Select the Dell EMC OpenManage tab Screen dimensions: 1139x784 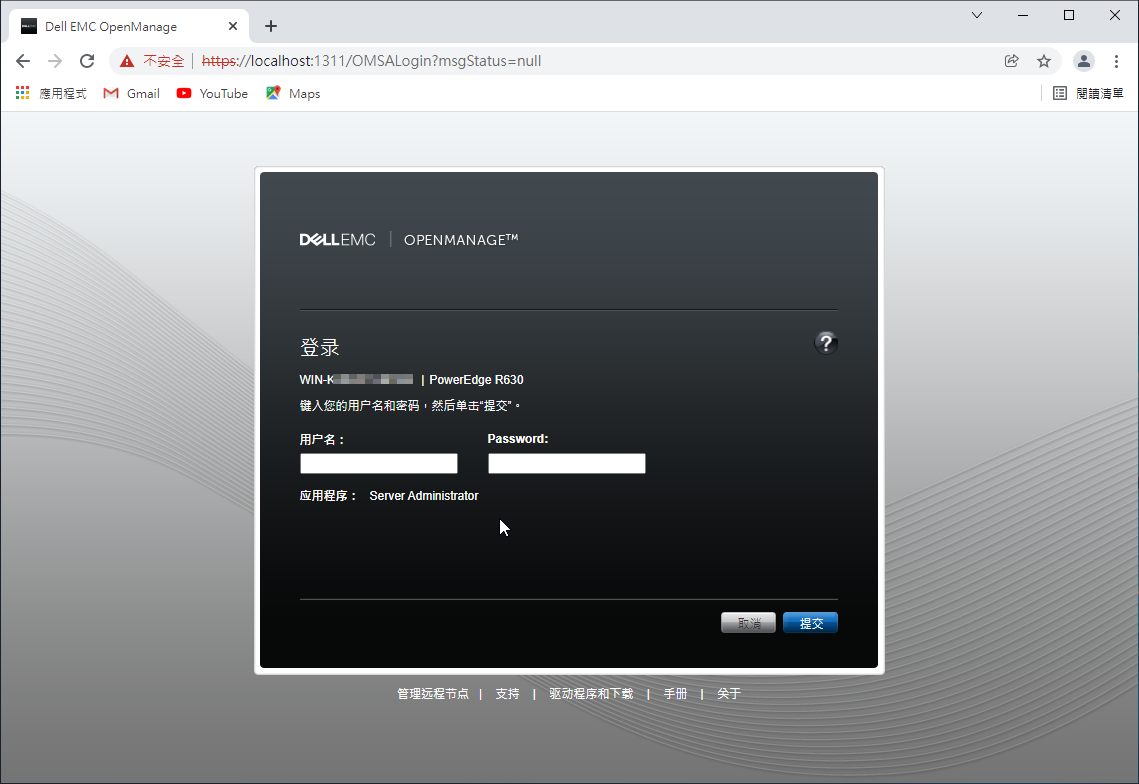point(129,26)
